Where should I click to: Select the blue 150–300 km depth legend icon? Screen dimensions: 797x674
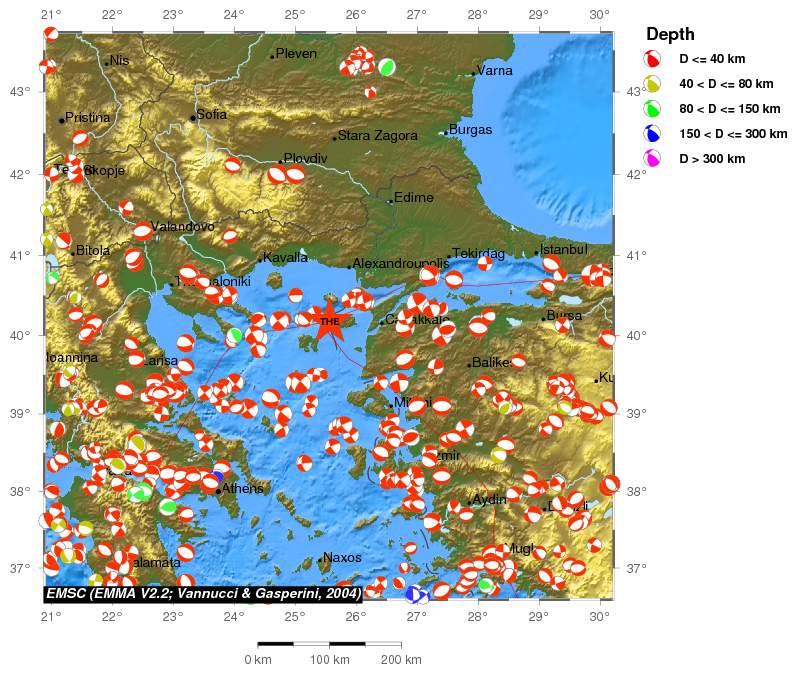coord(653,134)
